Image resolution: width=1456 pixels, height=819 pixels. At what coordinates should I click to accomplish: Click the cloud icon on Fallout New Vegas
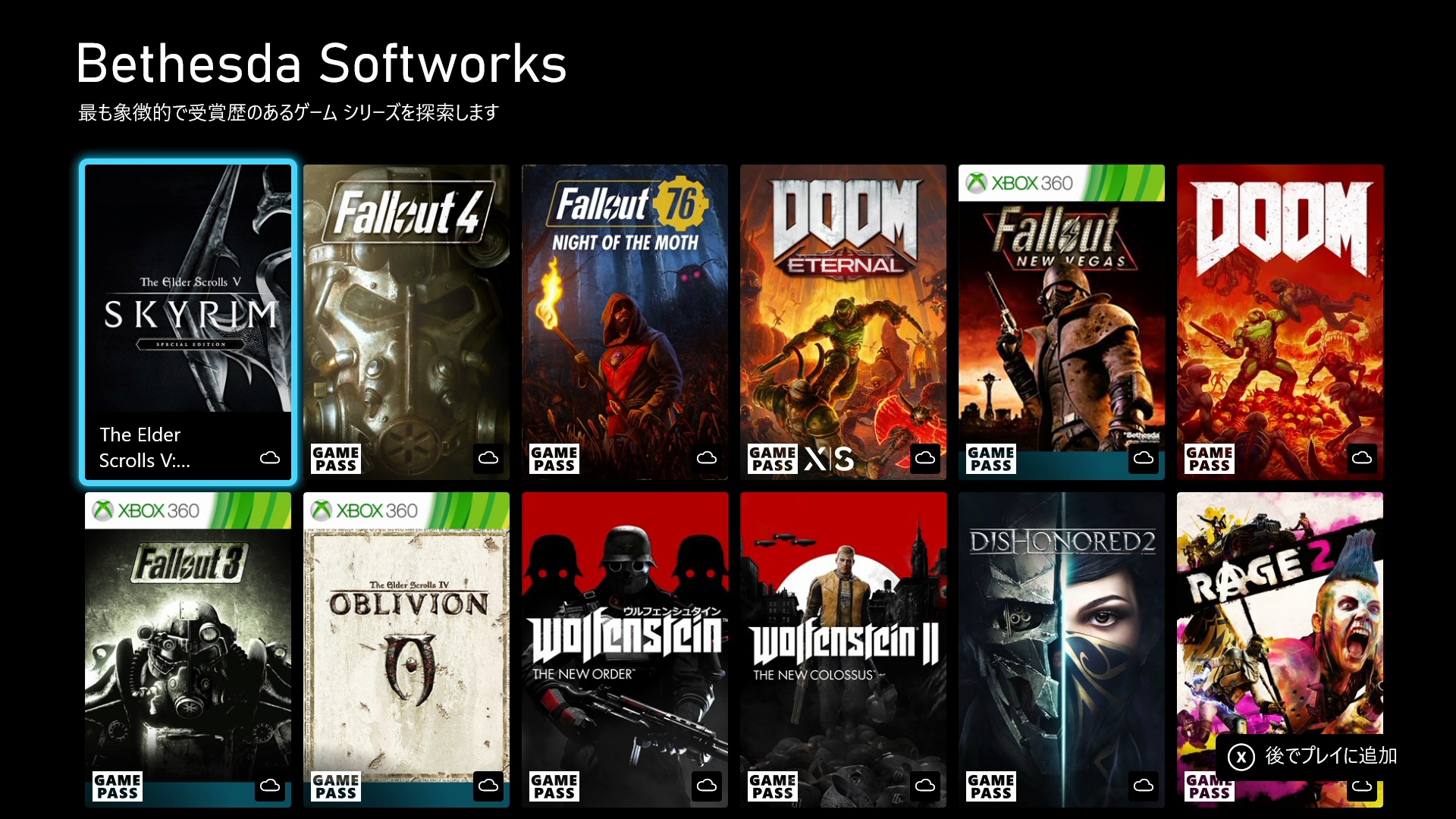pos(1144,458)
